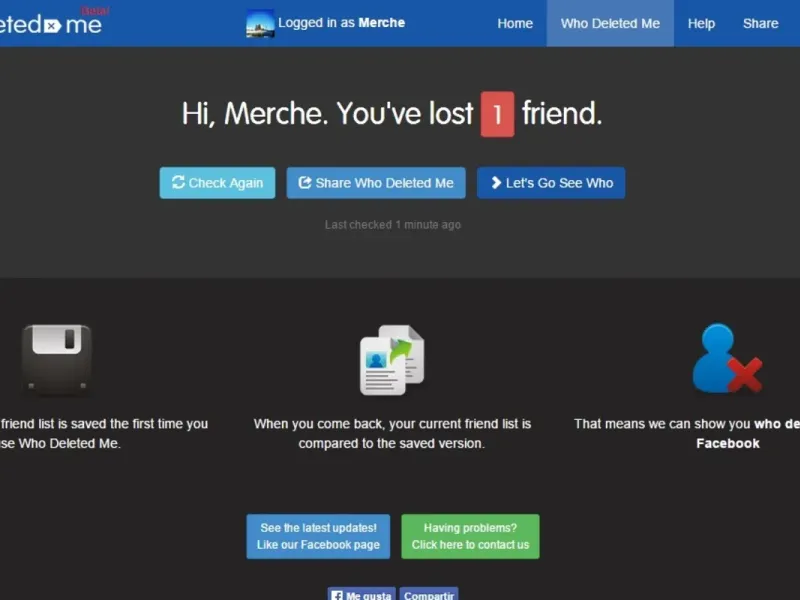Image resolution: width=800 pixels, height=600 pixels.
Task: Click the Facebook Me gusta button
Action: click(x=362, y=594)
